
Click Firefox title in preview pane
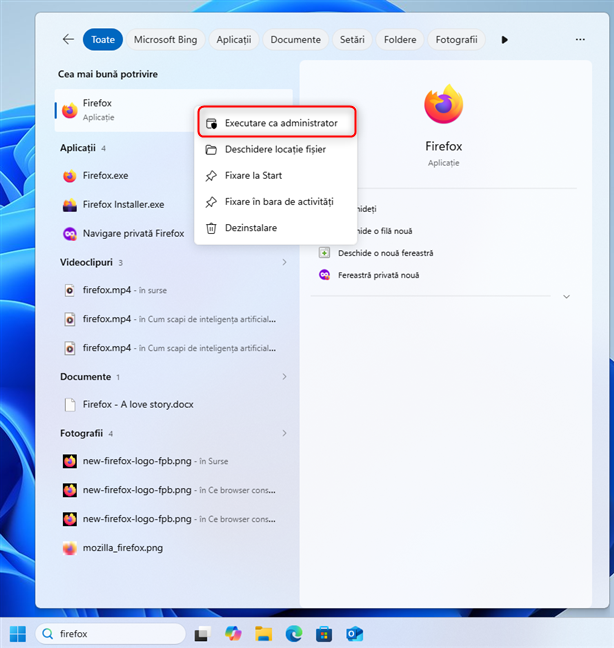point(444,146)
